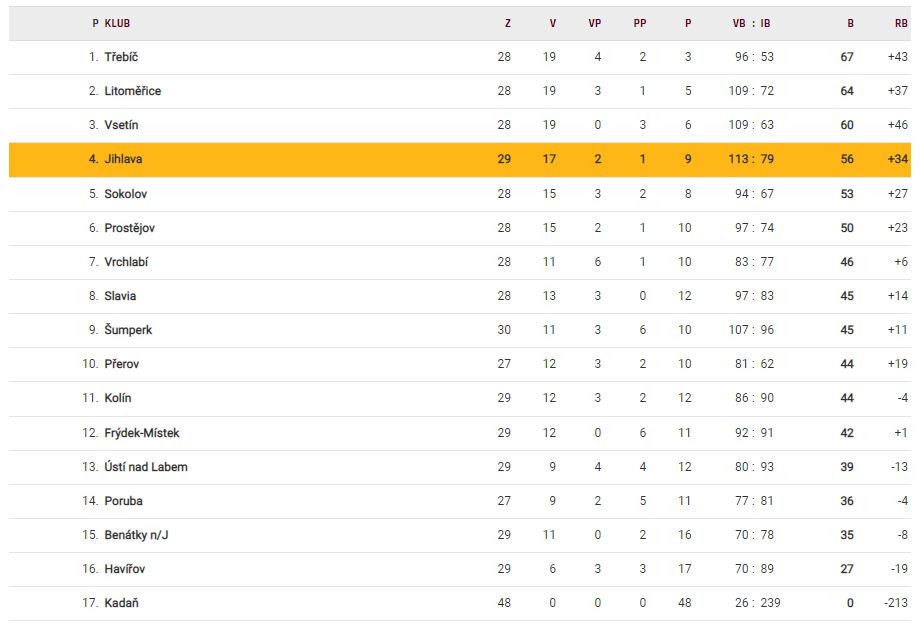Click the Benátky n/J club name

coord(138,535)
